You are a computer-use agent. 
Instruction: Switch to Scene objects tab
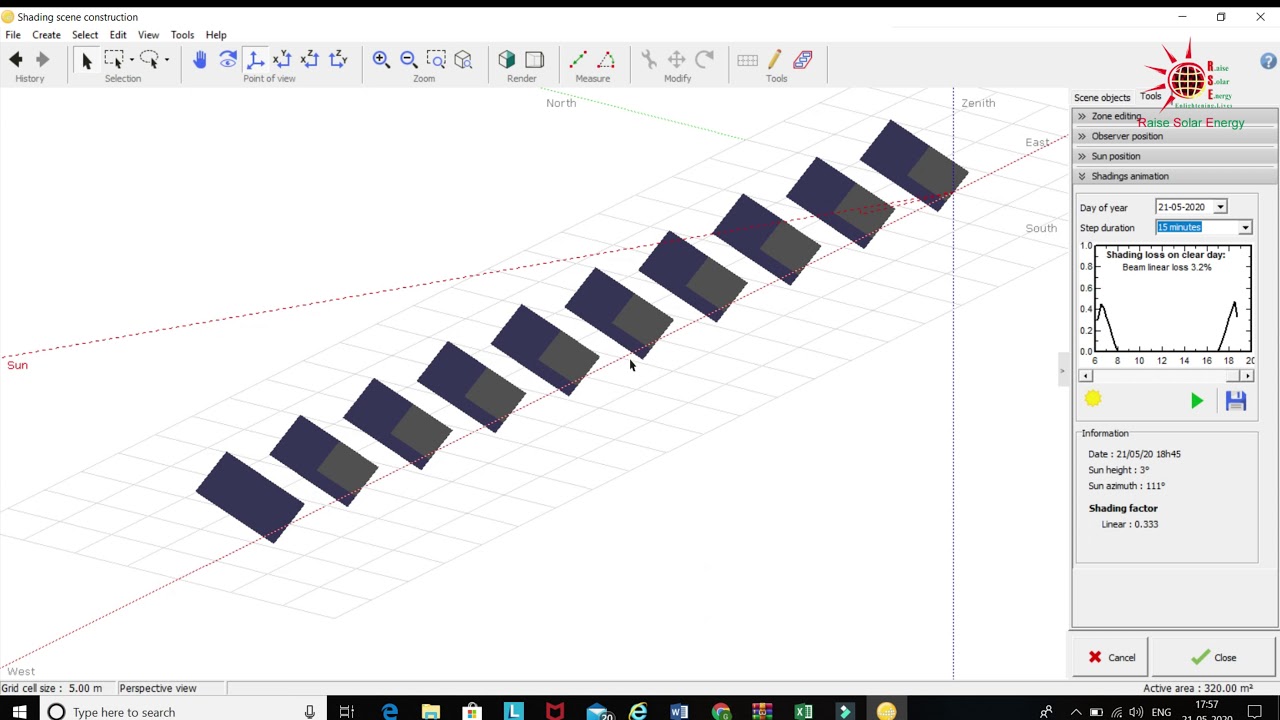[1102, 97]
